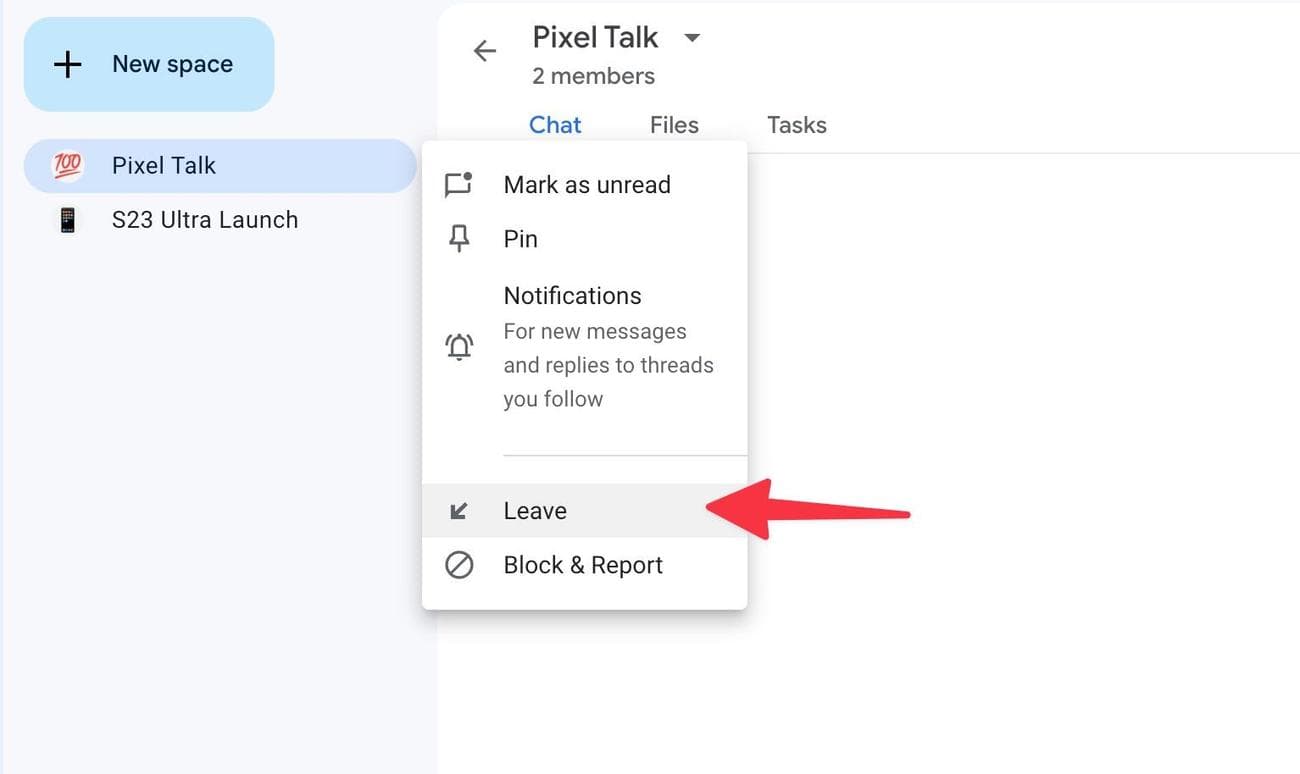
Task: Expand the Pixel Talk title dropdown arrow
Action: (x=692, y=38)
